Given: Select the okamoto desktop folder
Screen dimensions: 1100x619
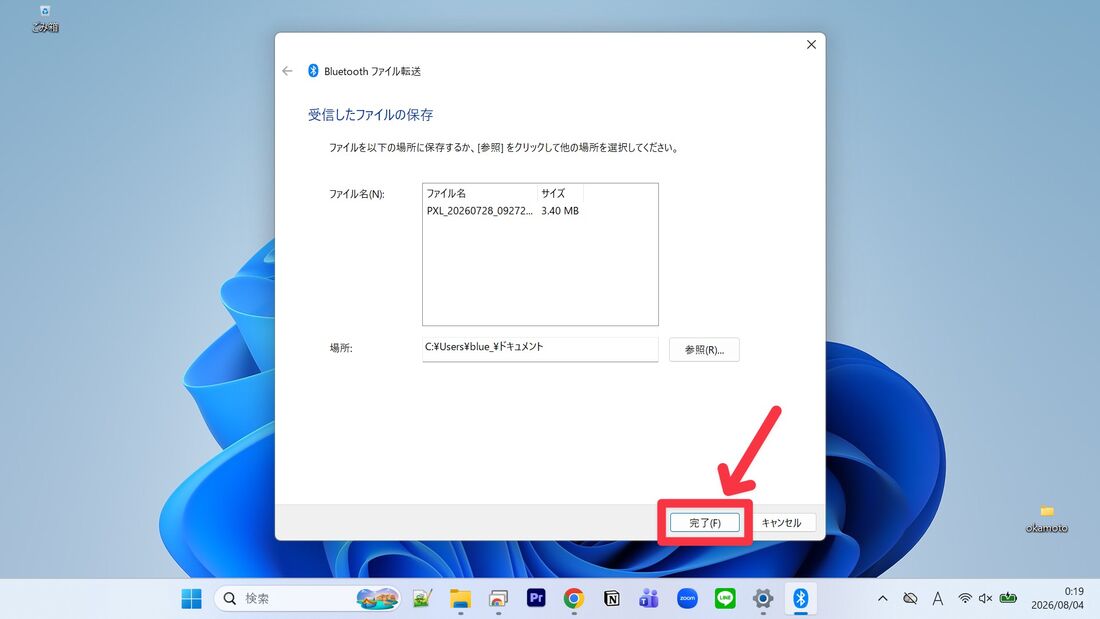Looking at the screenshot, I should (x=1047, y=519).
